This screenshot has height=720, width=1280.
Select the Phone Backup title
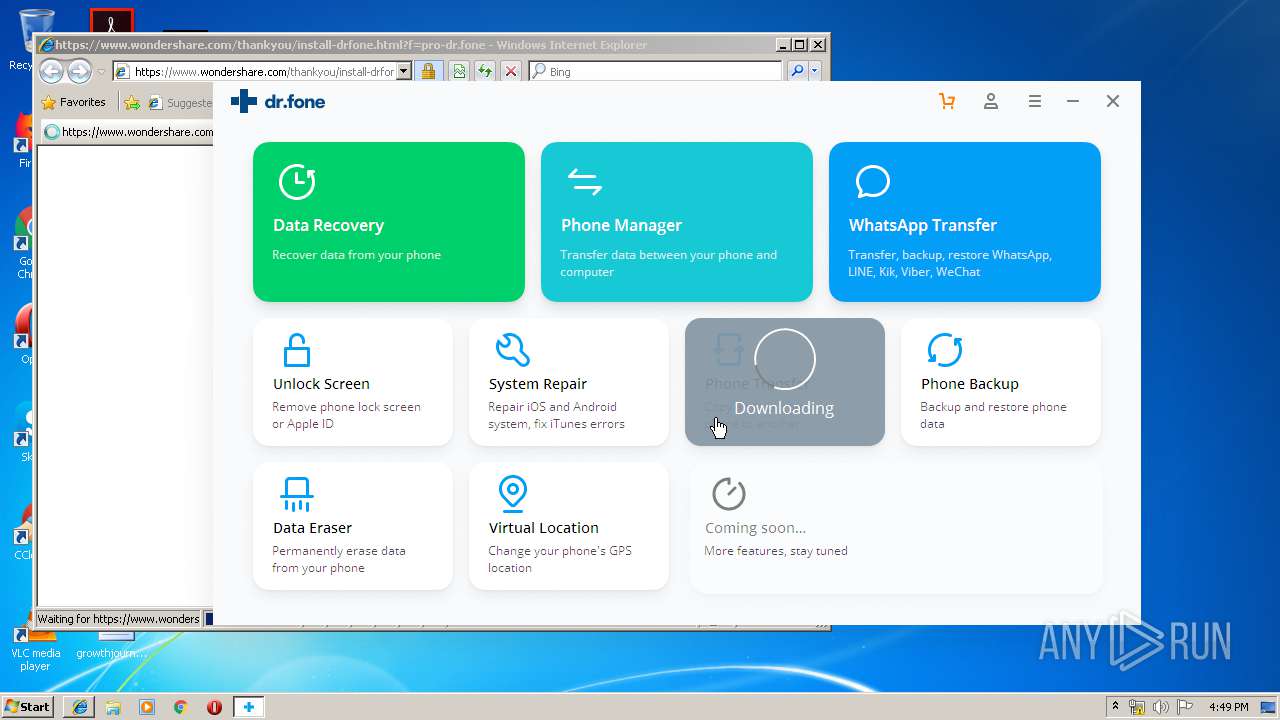[970, 384]
